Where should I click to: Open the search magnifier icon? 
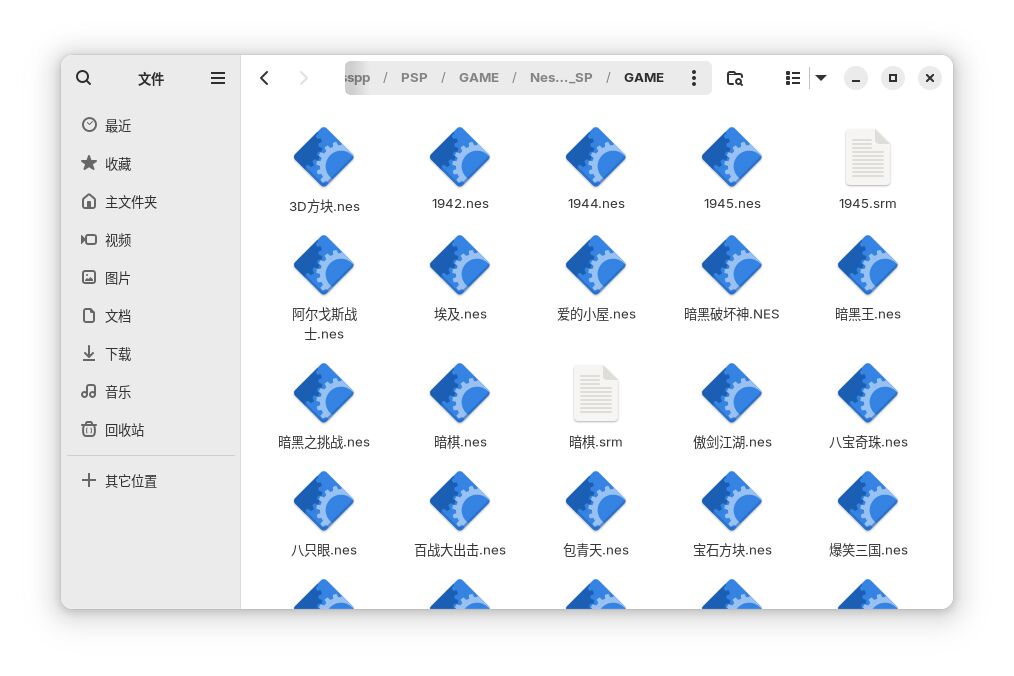84,78
